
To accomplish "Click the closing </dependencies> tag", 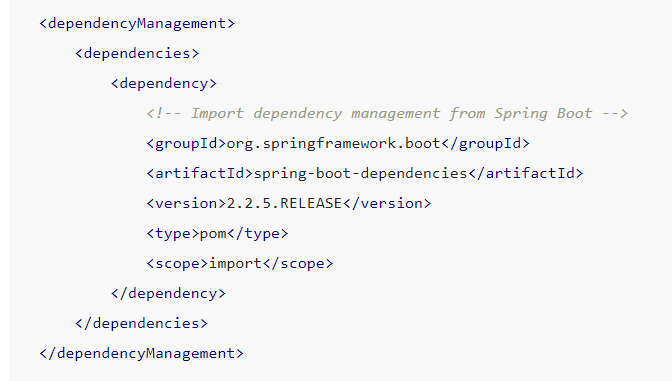I will coord(141,324).
